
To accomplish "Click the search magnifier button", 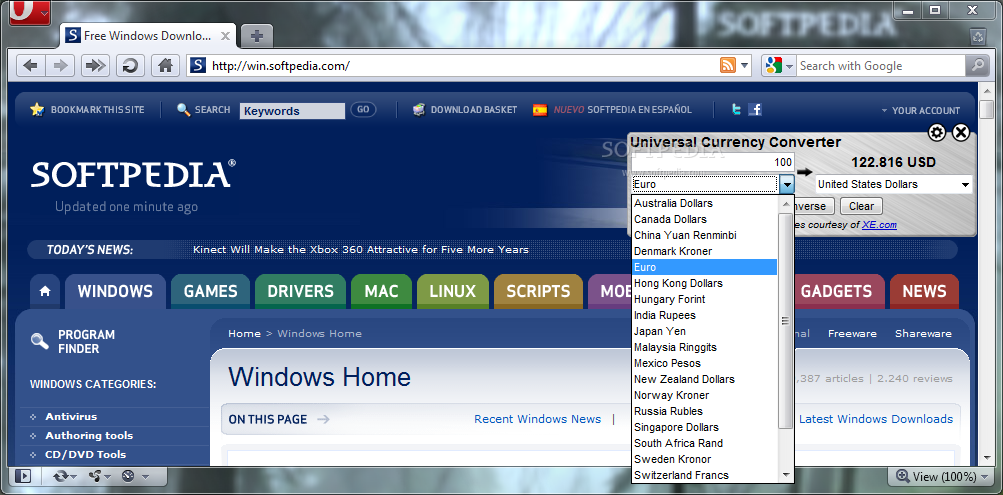I will tap(976, 65).
